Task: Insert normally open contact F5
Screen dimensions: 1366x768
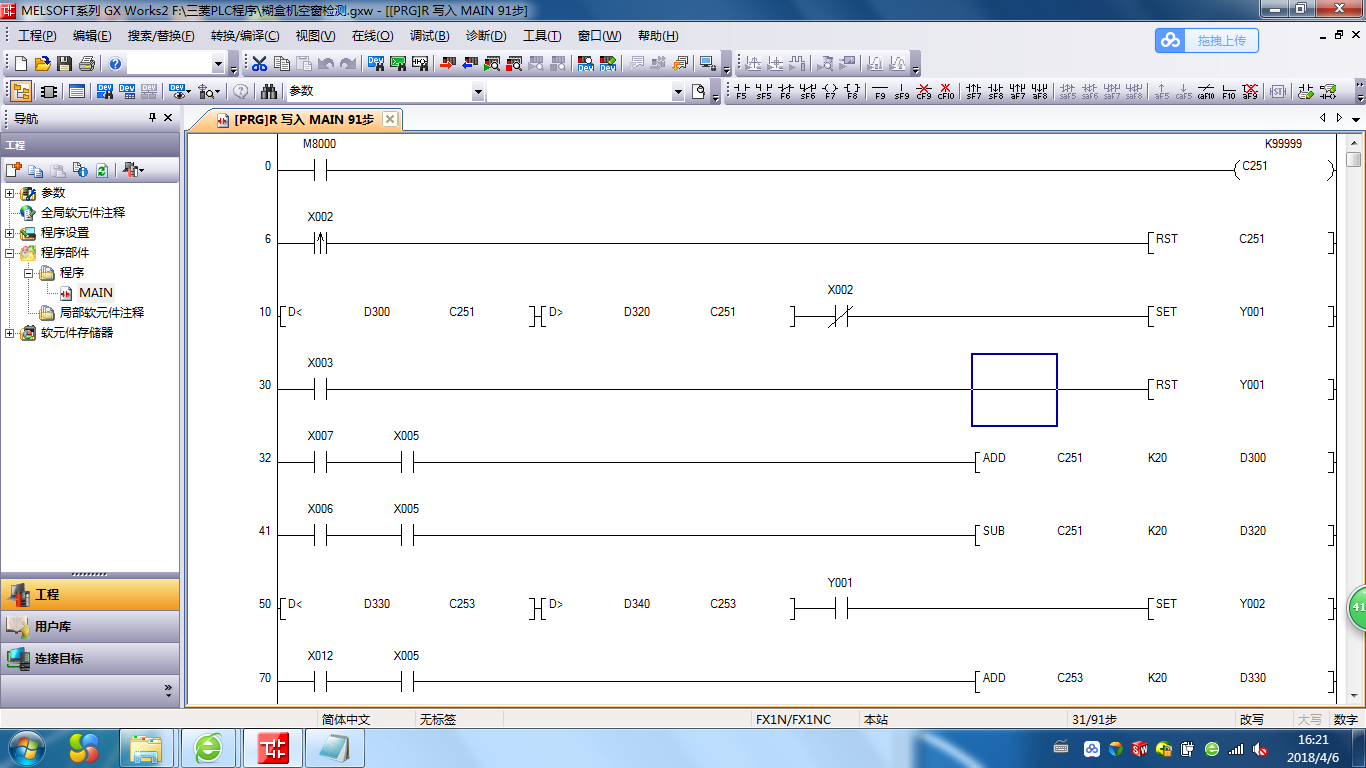Action: coord(741,92)
